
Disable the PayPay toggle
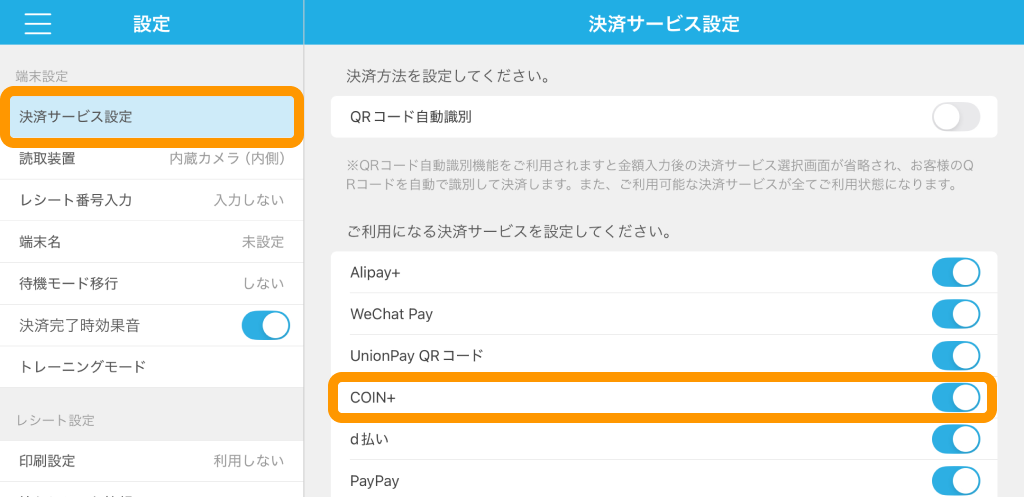(955, 481)
